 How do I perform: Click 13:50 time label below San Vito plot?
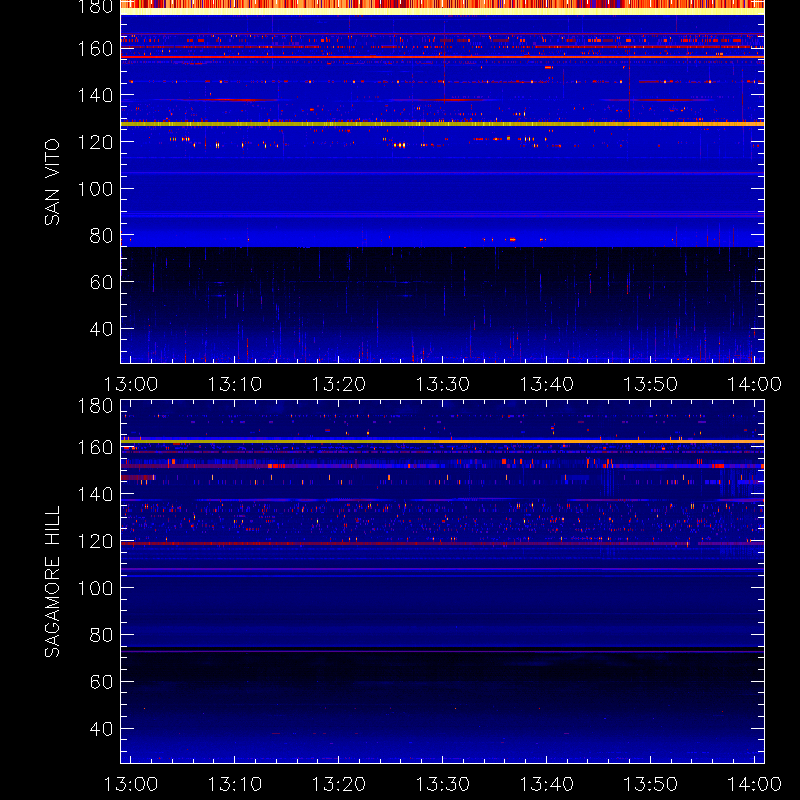pos(651,384)
